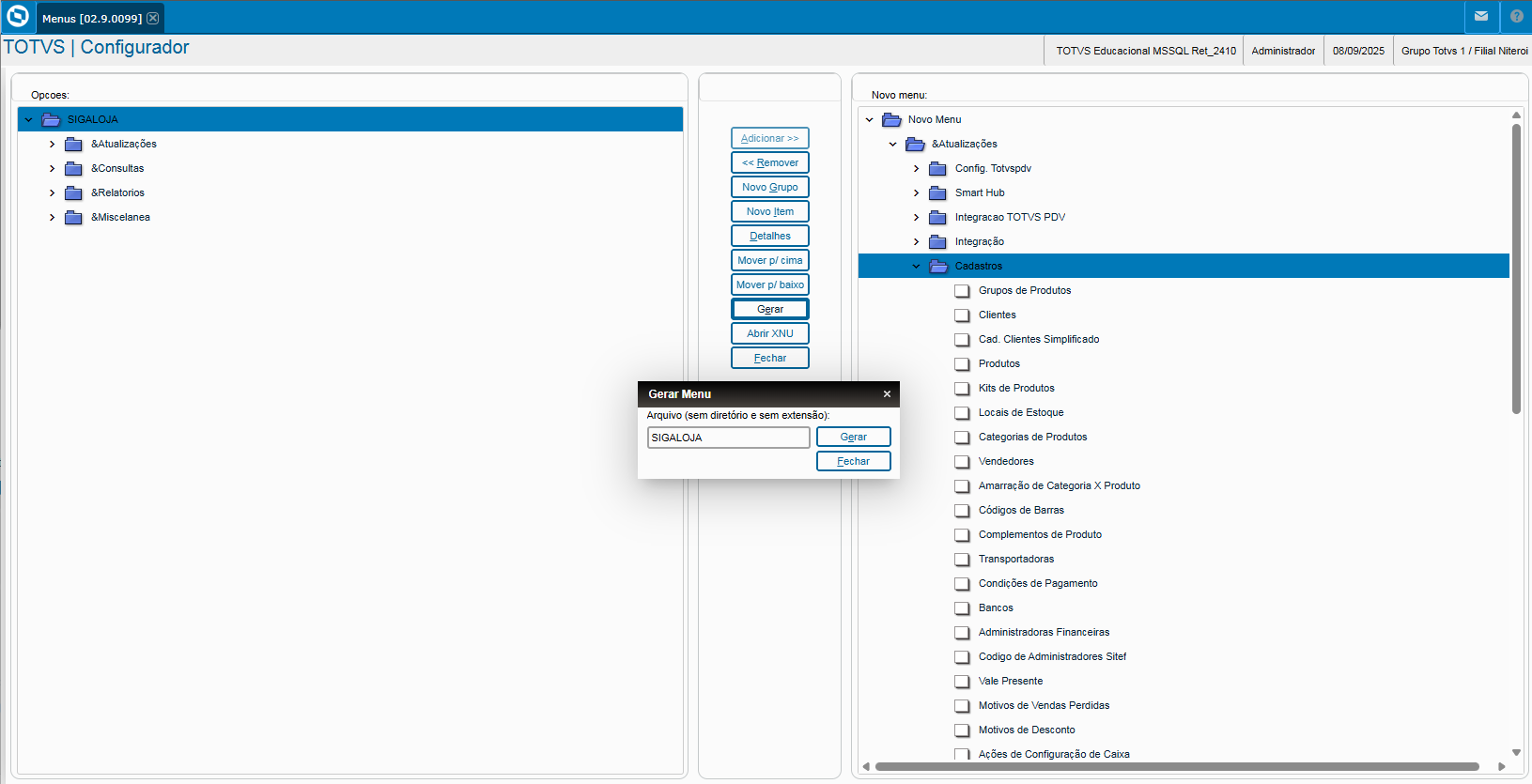Click the TOTVS logo icon
The width and height of the screenshot is (1532, 784).
point(18,17)
